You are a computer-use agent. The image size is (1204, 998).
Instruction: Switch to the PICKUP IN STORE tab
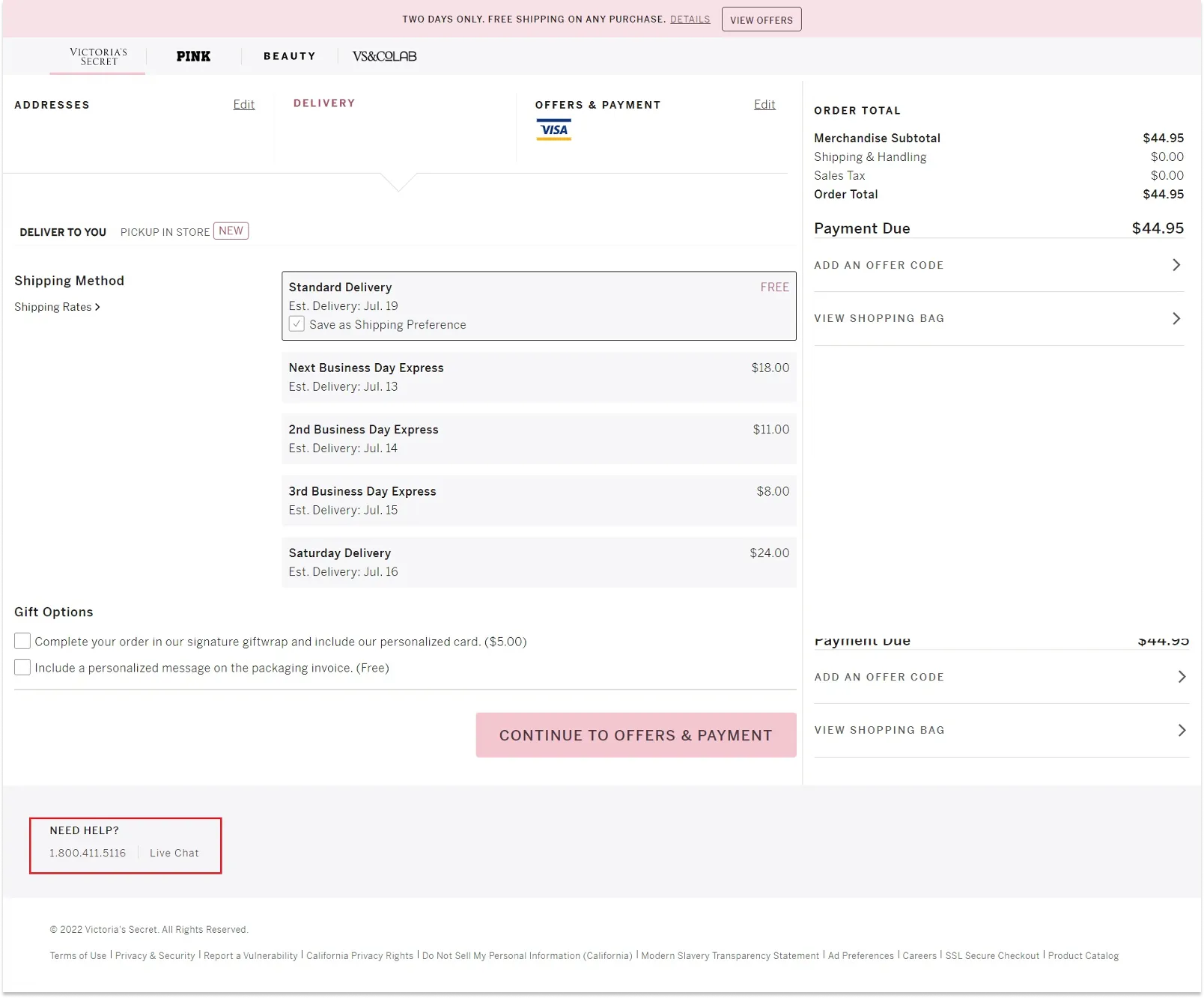pos(165,232)
